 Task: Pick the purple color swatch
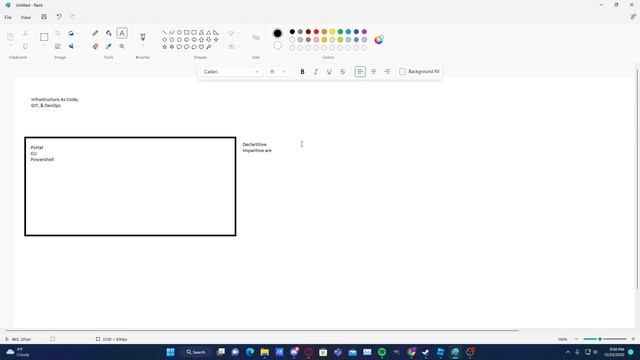(x=364, y=31)
